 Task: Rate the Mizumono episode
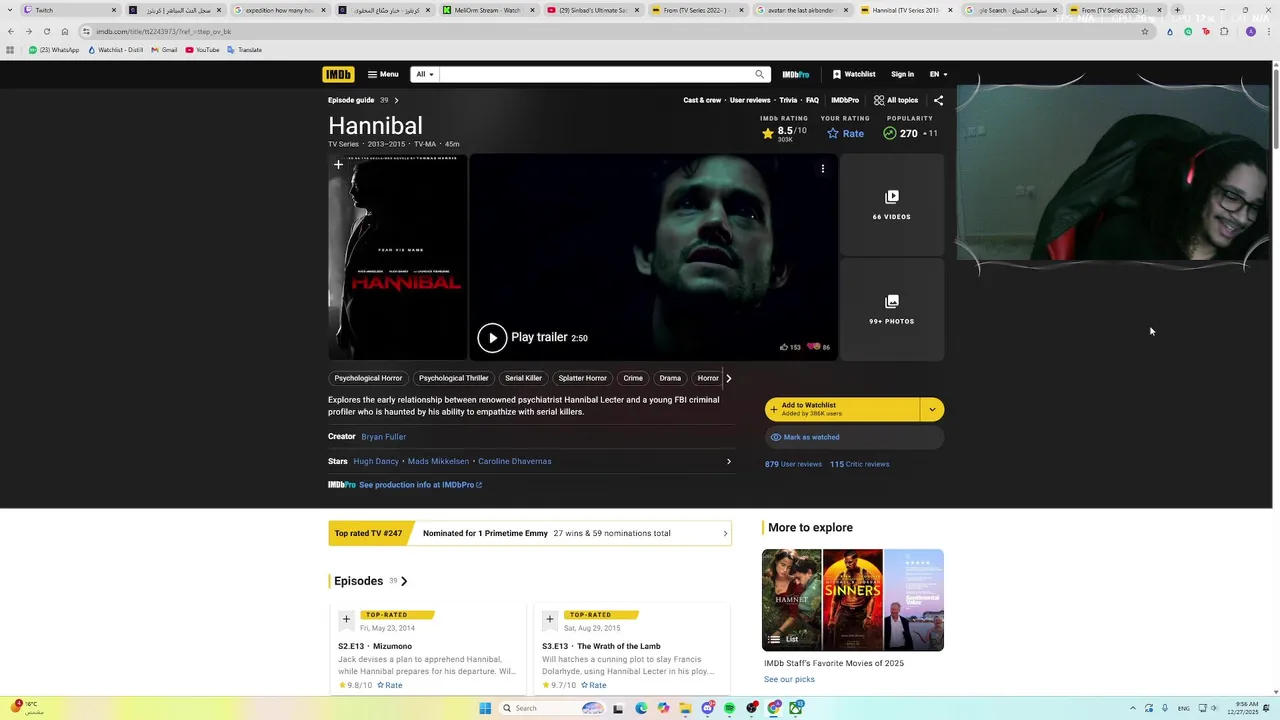(x=391, y=686)
